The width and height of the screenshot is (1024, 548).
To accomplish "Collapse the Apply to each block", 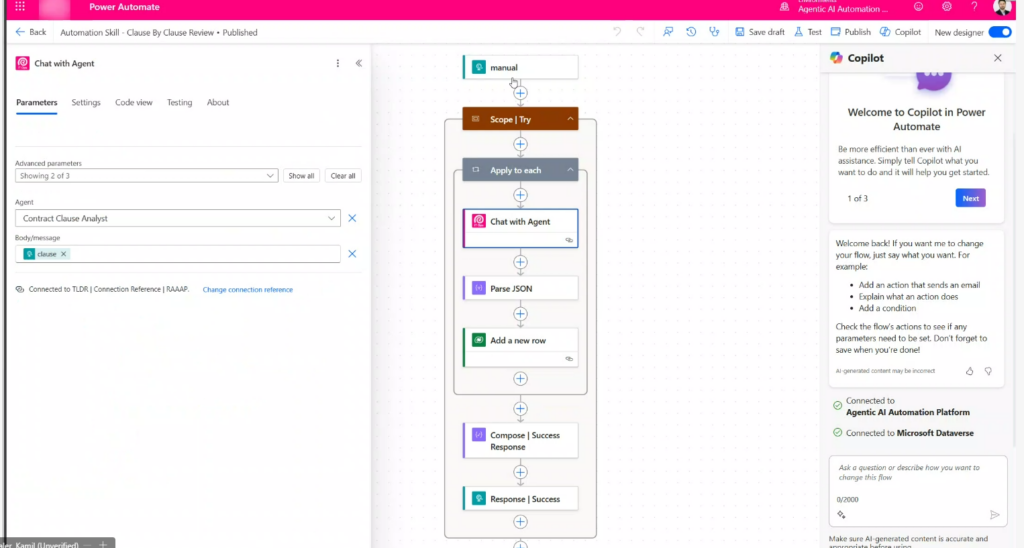I will 570,170.
